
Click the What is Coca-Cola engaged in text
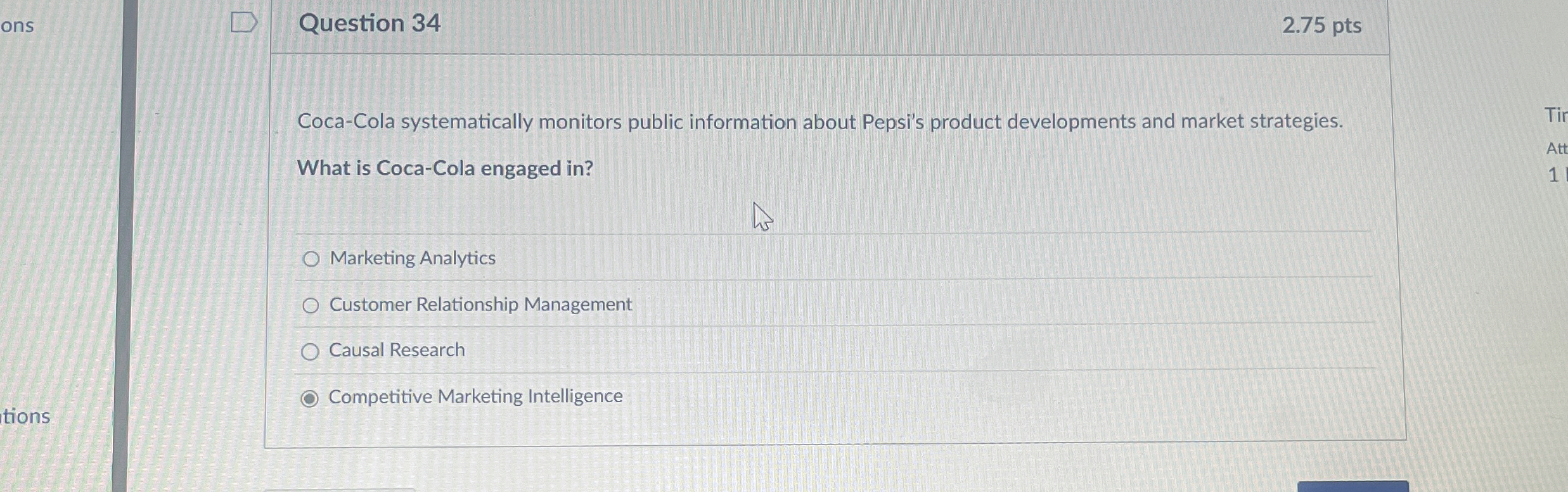(445, 169)
